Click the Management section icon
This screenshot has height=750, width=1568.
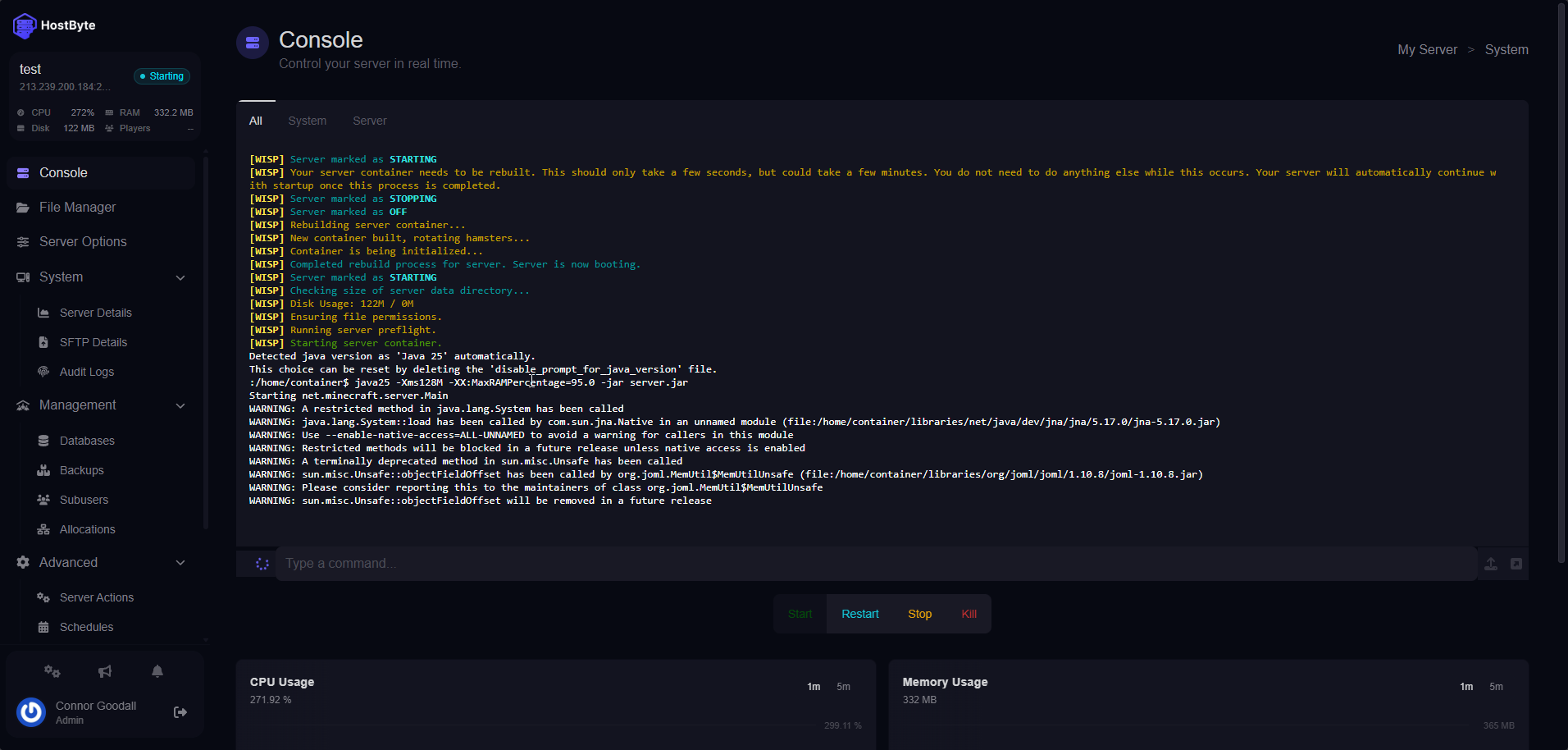pyautogui.click(x=23, y=405)
